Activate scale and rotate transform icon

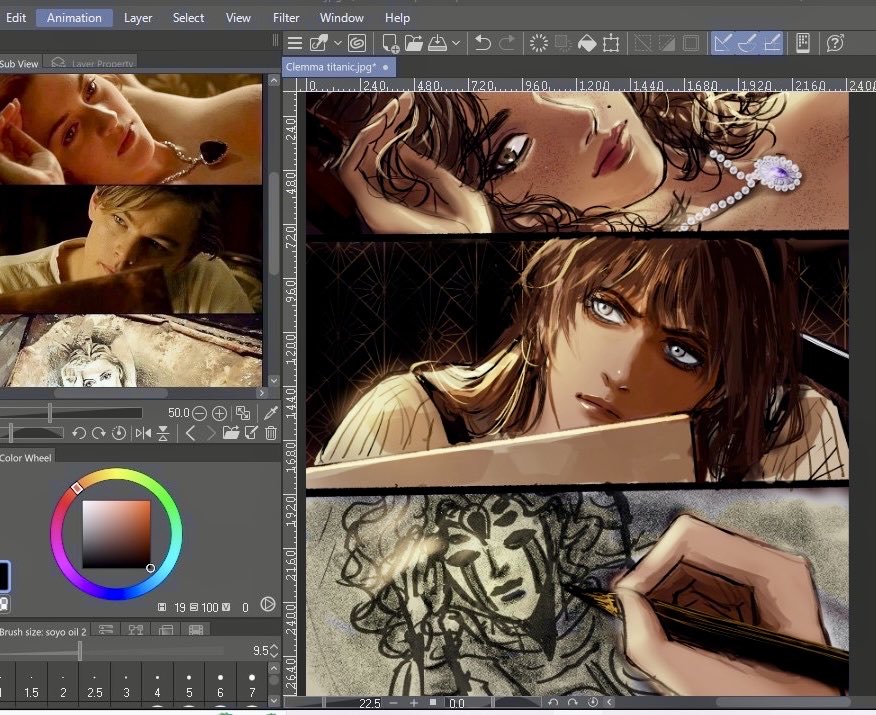611,43
